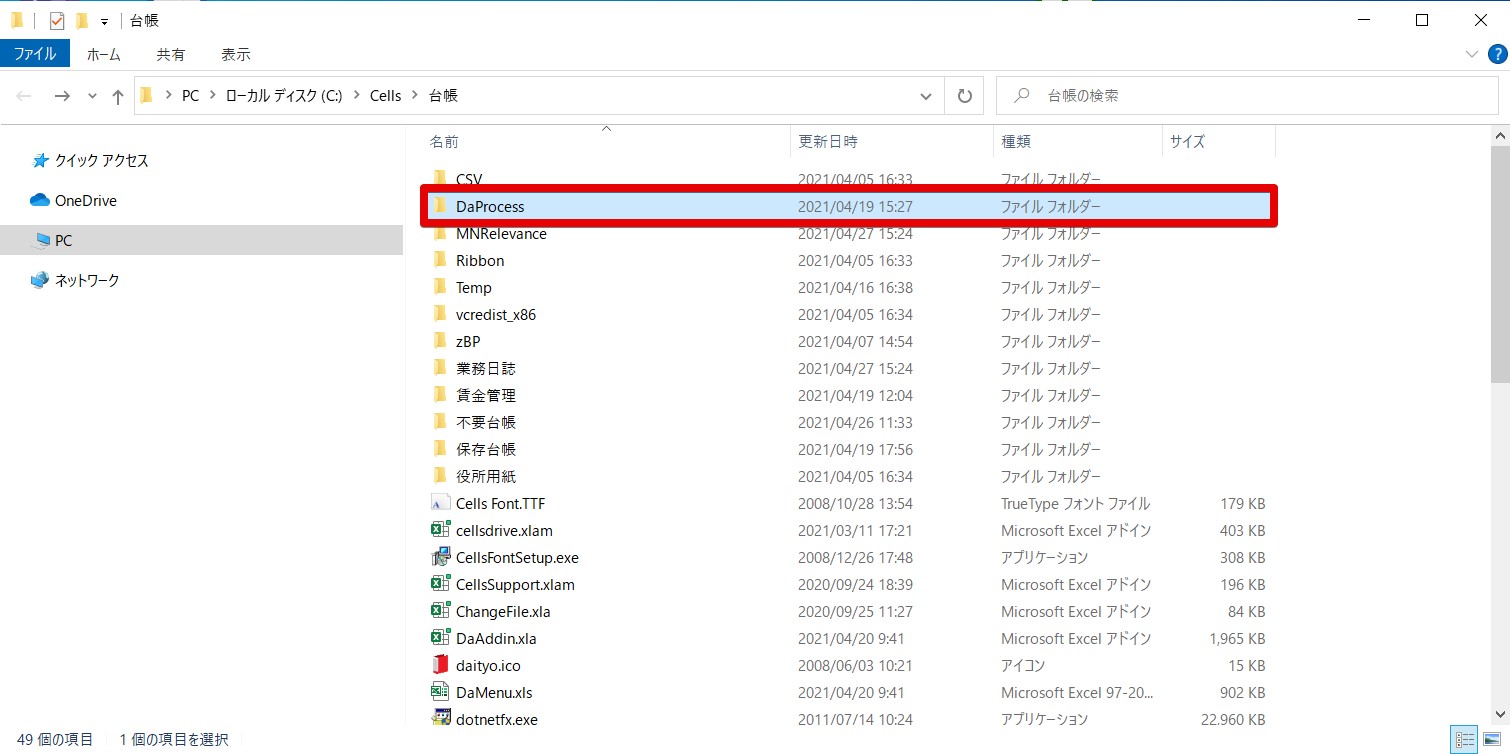Switch to details view layout icon
This screenshot has width=1510, height=754.
tap(1465, 740)
